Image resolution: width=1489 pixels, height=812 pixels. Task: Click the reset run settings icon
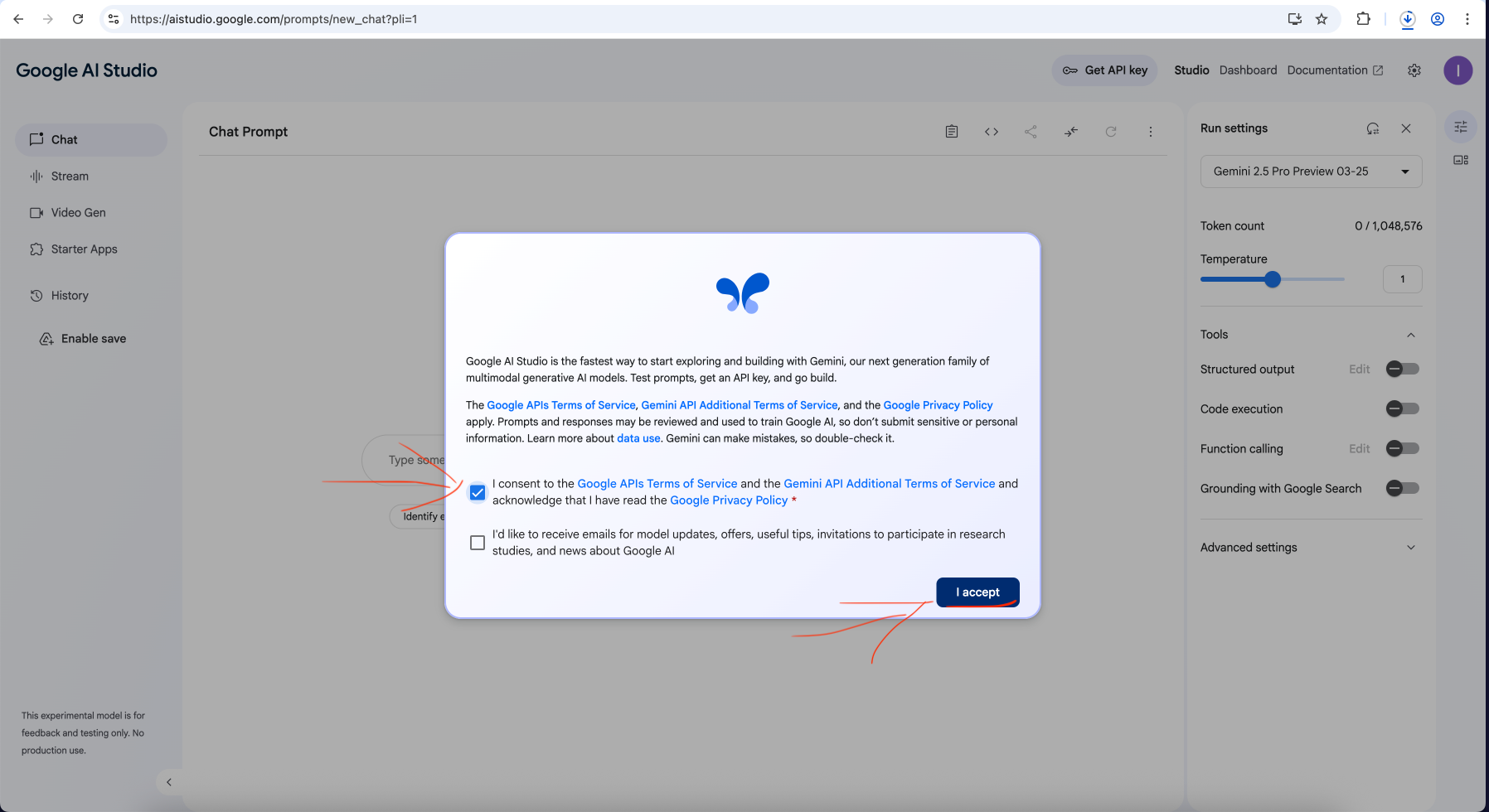[1373, 128]
